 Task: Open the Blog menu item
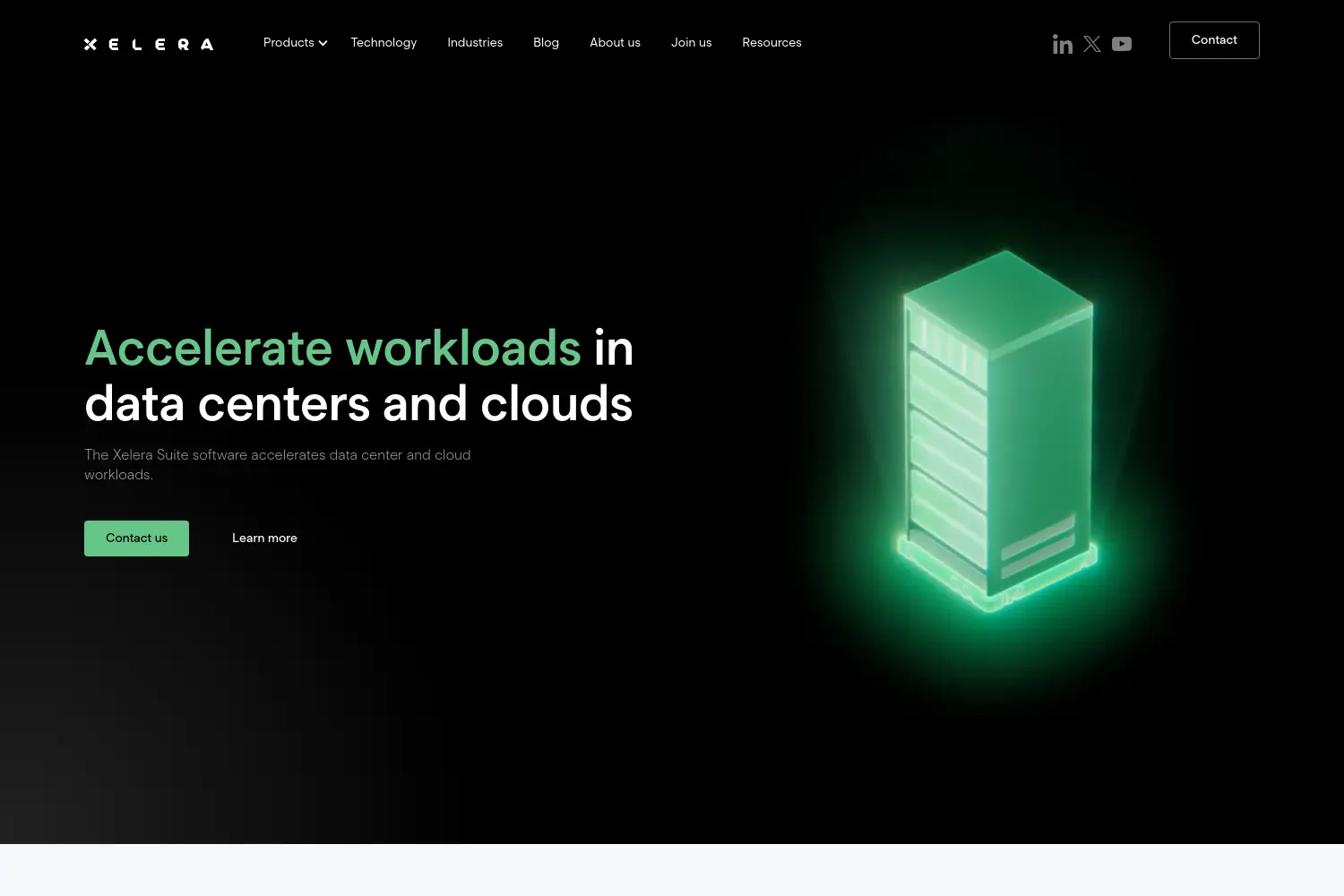pos(546,42)
